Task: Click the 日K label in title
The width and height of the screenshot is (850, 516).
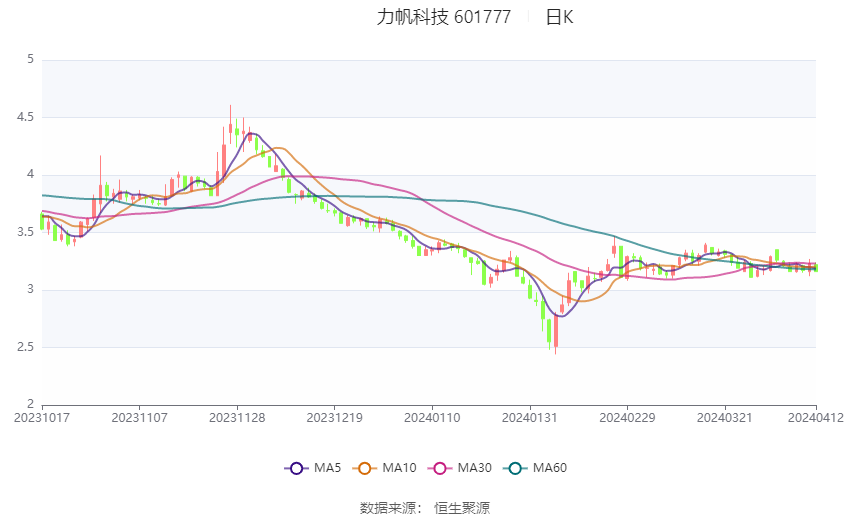Action: pos(559,17)
